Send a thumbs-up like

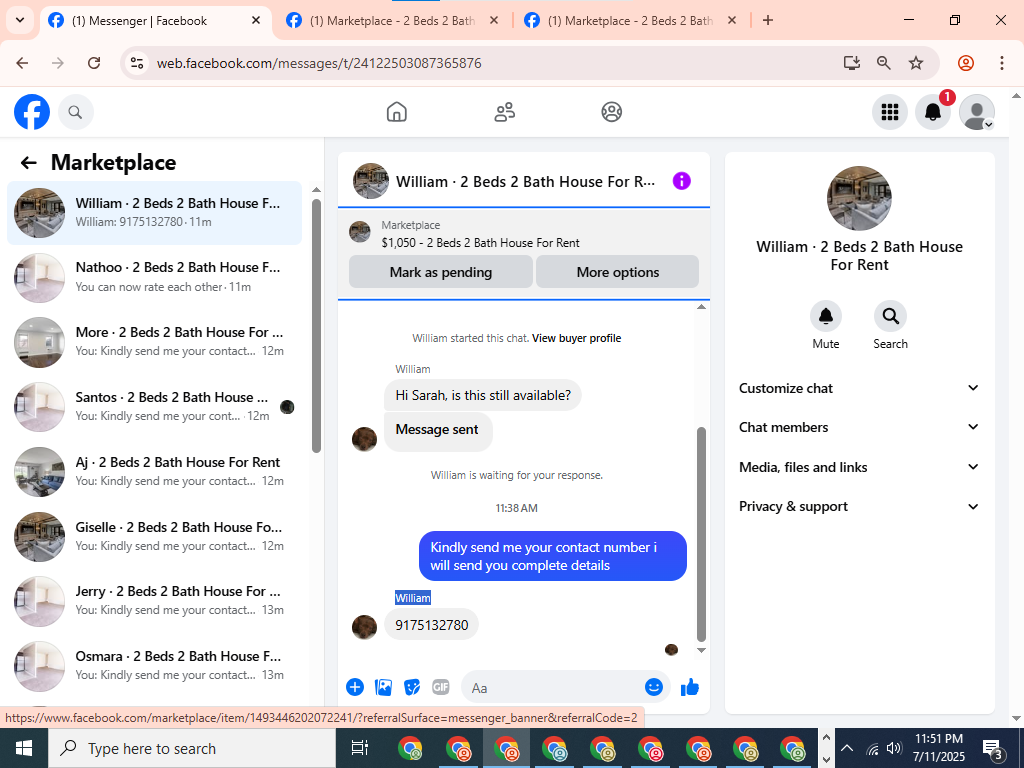click(x=690, y=687)
